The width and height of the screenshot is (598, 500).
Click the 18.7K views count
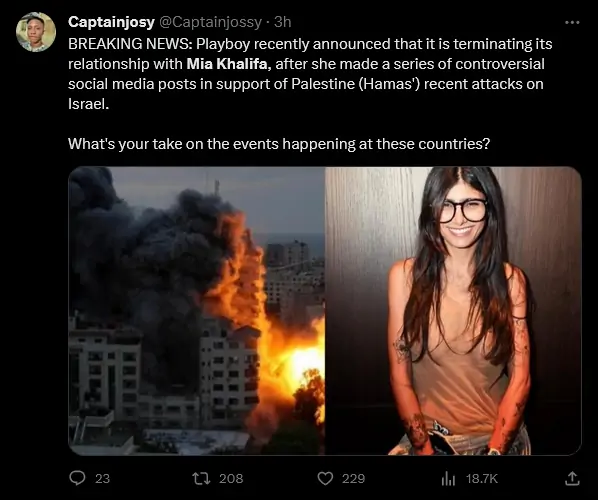pyautogui.click(x=482, y=478)
